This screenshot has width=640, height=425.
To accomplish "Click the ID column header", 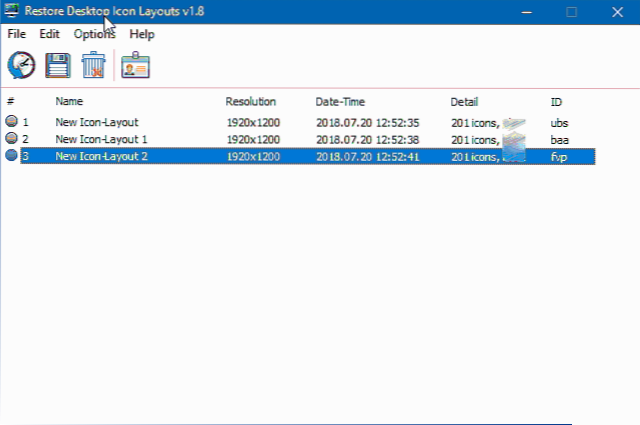I will [x=556, y=102].
